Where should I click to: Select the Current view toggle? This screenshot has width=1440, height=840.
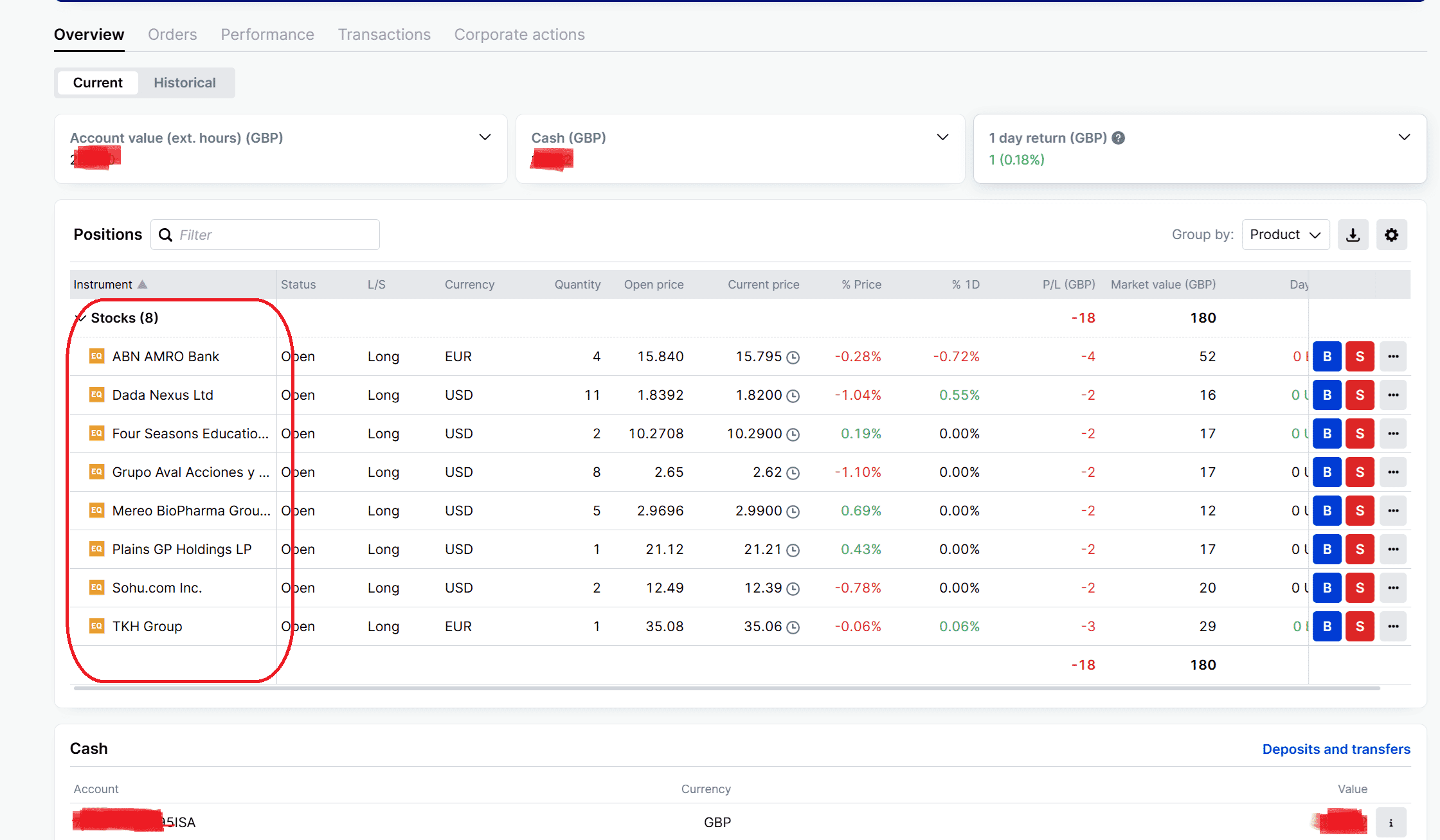click(x=98, y=83)
